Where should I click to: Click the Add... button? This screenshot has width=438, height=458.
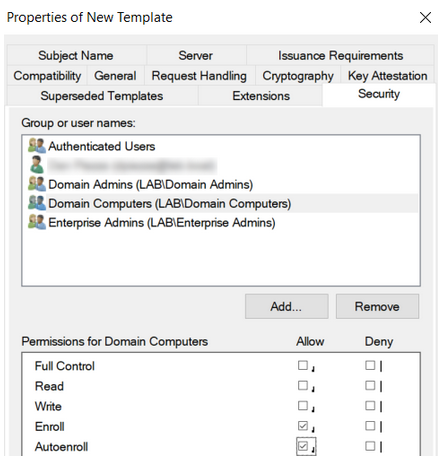(x=287, y=306)
